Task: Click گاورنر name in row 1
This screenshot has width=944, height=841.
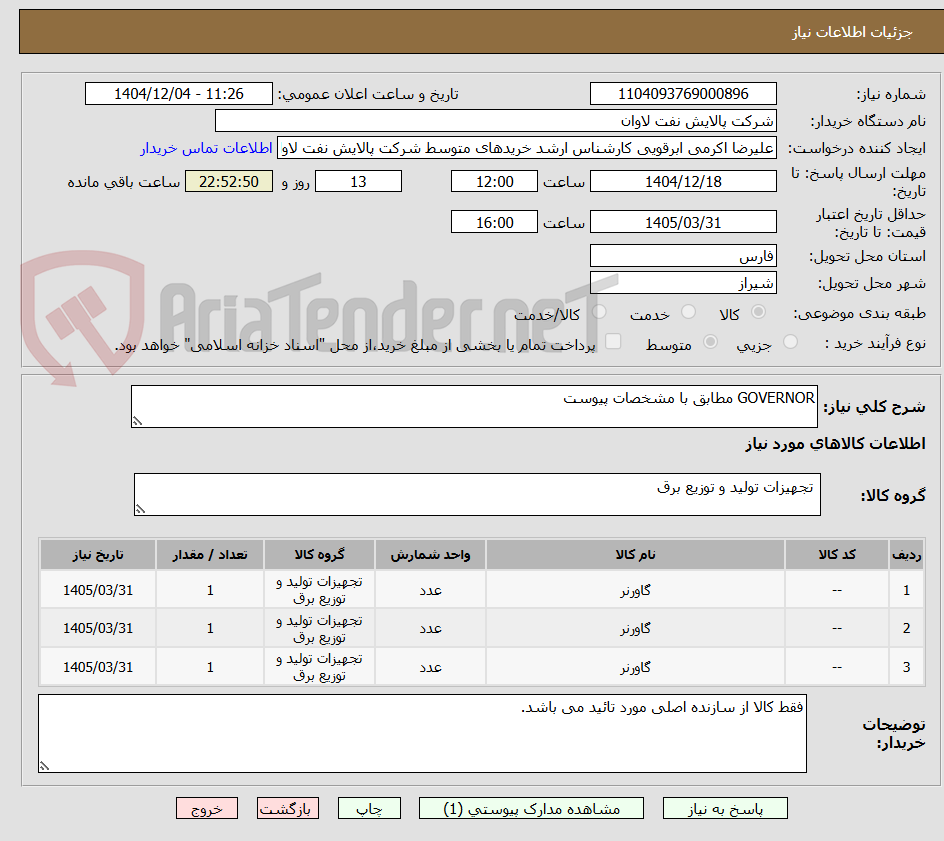Action: click(636, 591)
